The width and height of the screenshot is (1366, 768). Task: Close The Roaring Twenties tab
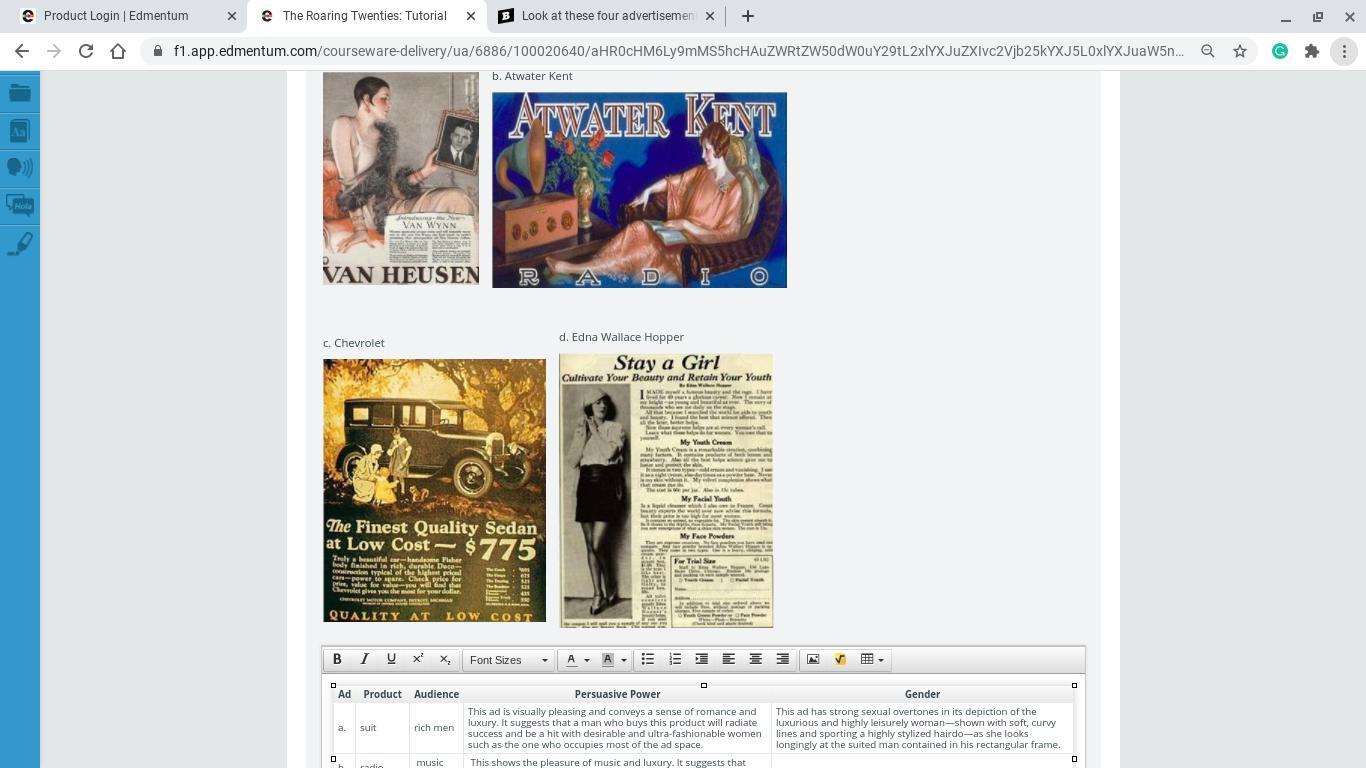pos(471,16)
